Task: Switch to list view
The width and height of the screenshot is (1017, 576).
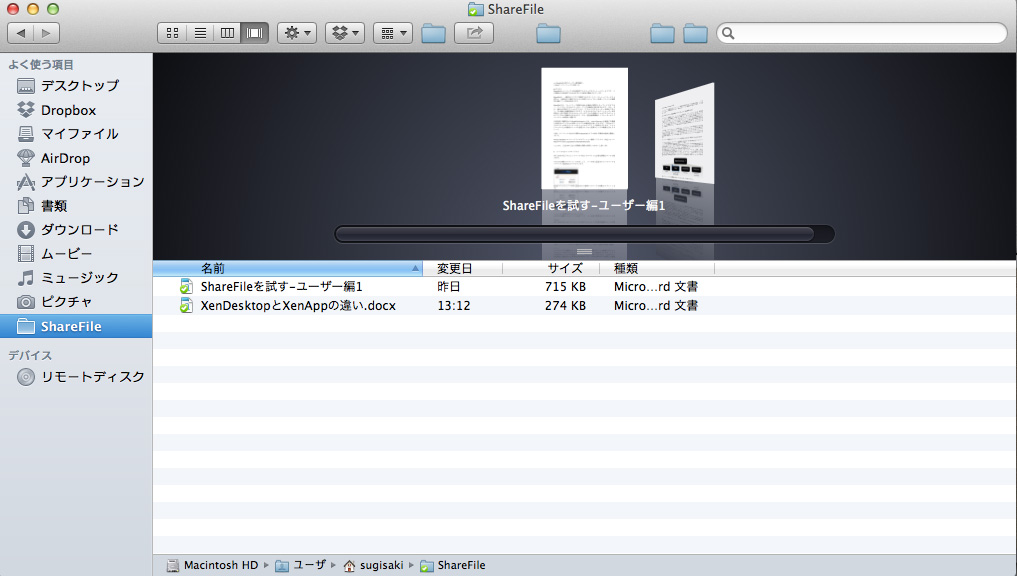Action: 200,33
